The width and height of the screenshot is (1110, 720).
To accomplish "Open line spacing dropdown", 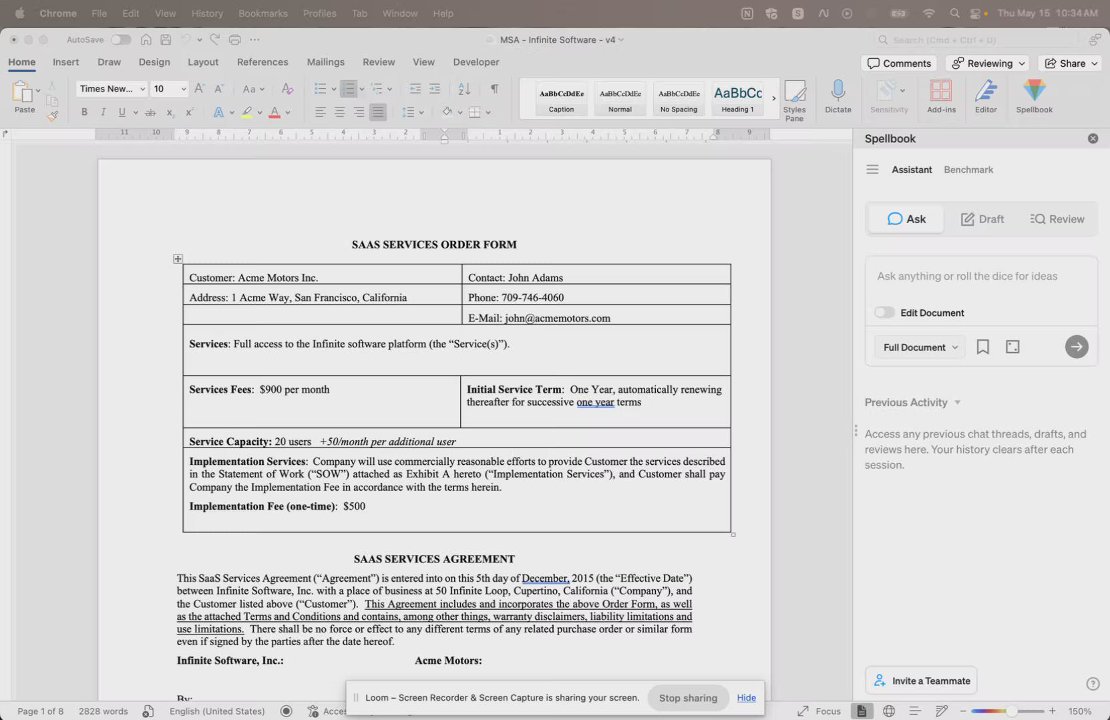I will pos(412,112).
